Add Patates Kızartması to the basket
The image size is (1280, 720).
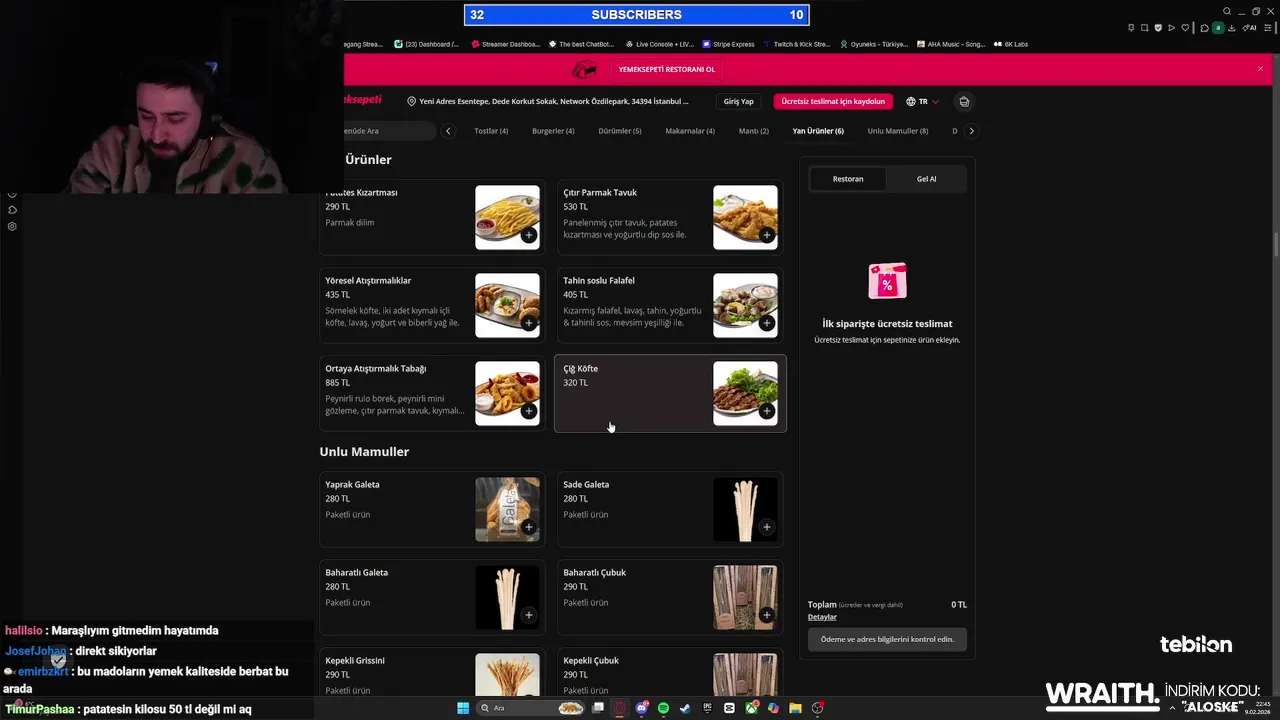pos(528,235)
